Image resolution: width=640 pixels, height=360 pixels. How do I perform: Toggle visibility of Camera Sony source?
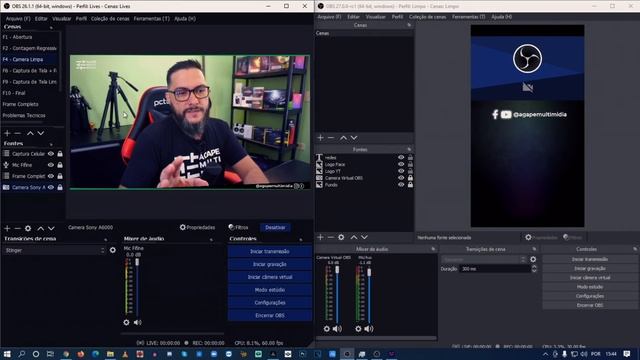(x=51, y=187)
